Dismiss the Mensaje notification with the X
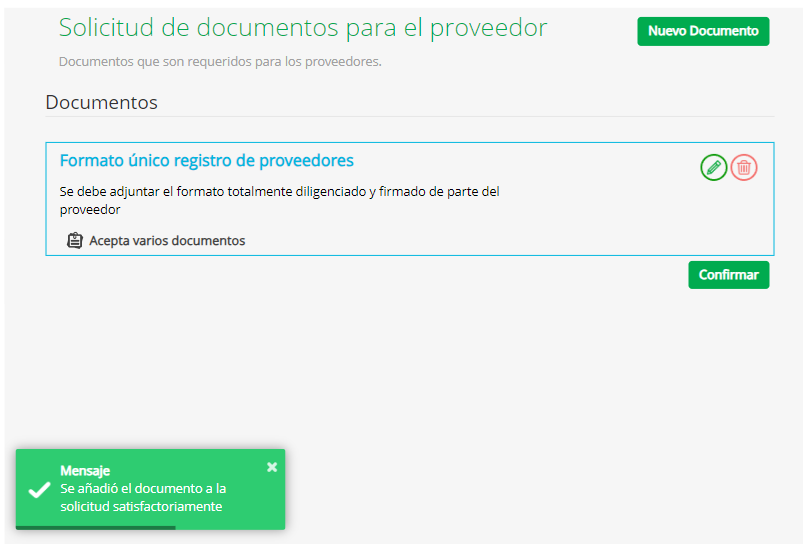The image size is (803, 544). (x=272, y=467)
